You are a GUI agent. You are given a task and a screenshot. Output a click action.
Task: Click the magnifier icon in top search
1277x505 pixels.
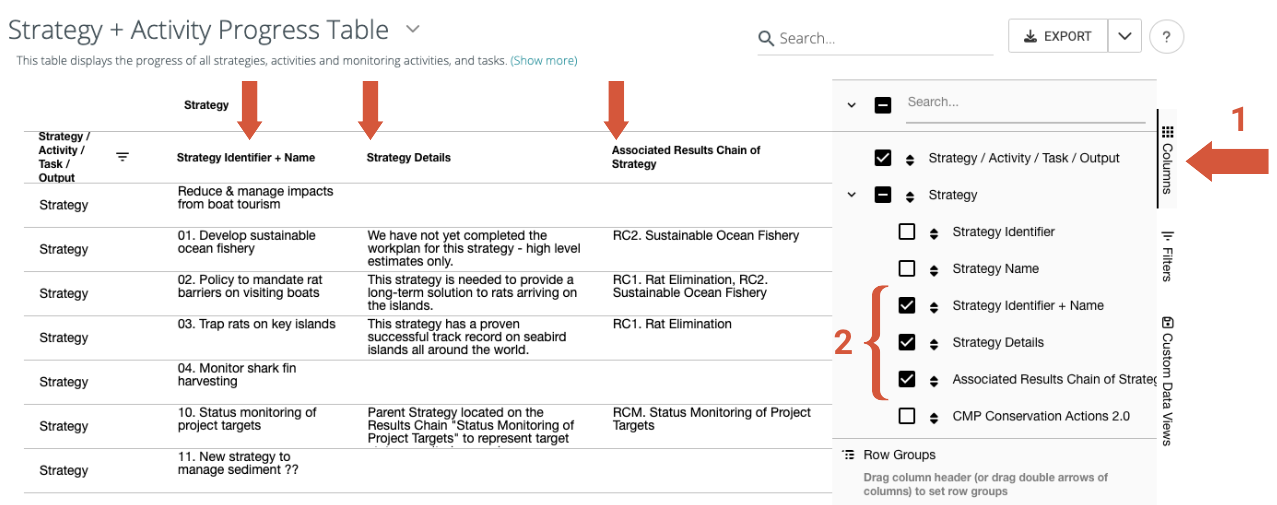[766, 38]
